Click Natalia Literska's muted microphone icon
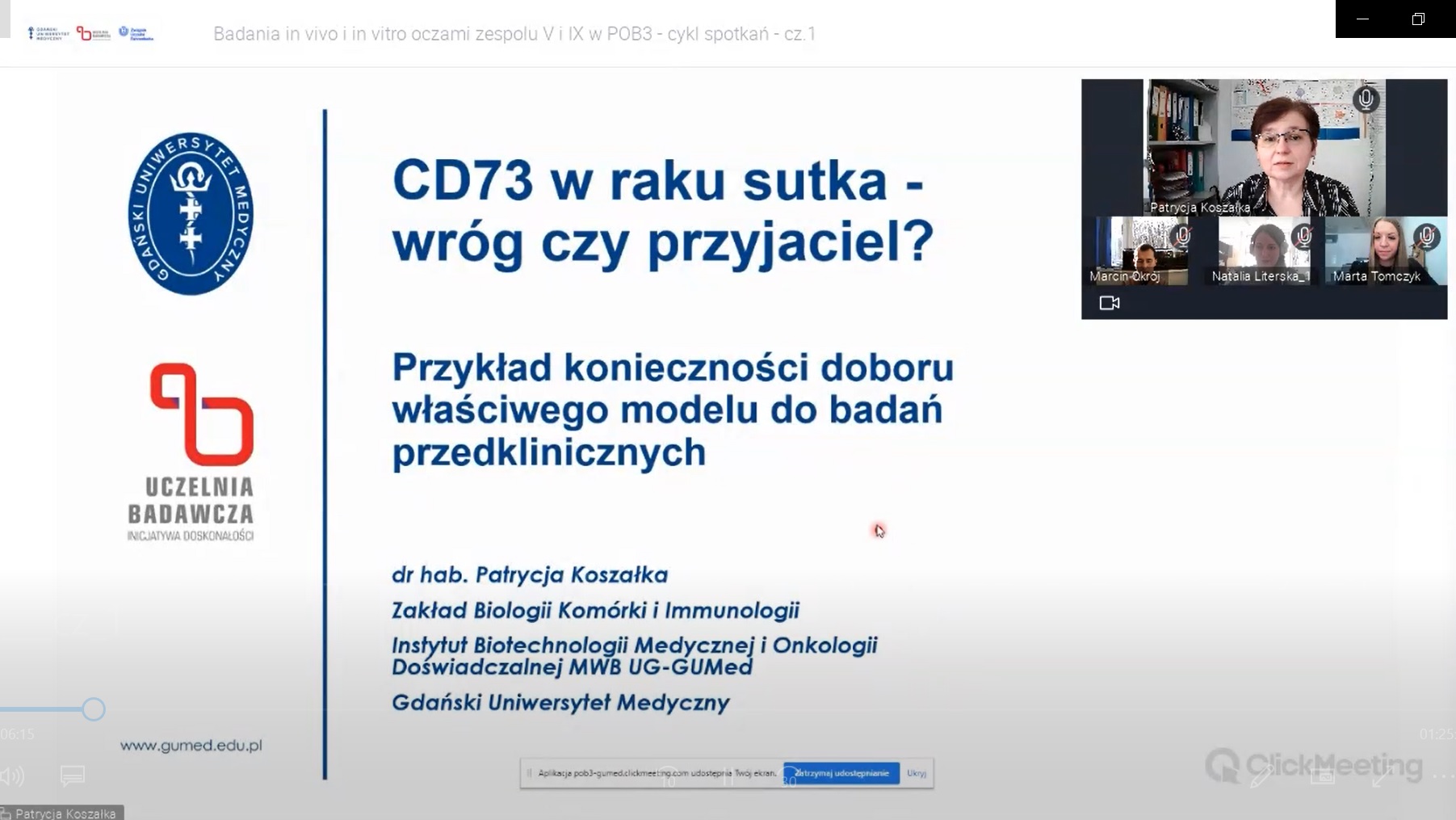The height and width of the screenshot is (820, 1456). click(1303, 236)
